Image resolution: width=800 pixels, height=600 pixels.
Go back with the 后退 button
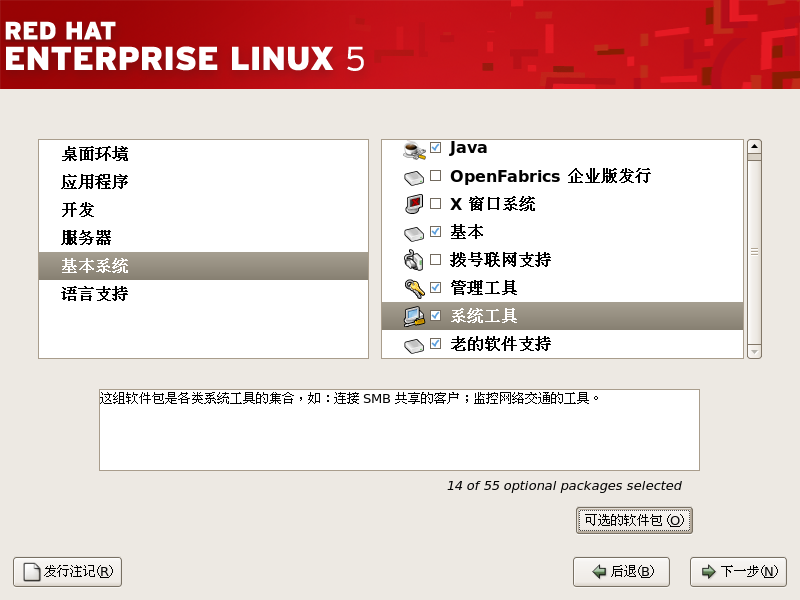tap(621, 572)
